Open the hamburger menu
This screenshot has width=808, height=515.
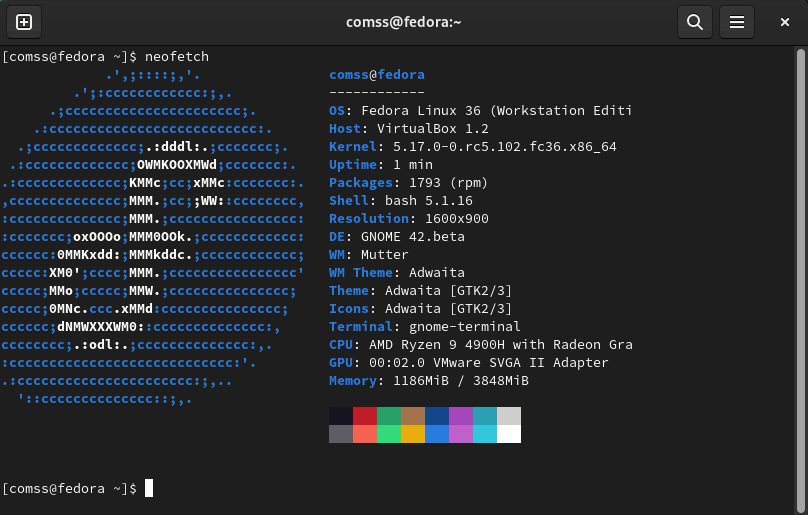(737, 22)
